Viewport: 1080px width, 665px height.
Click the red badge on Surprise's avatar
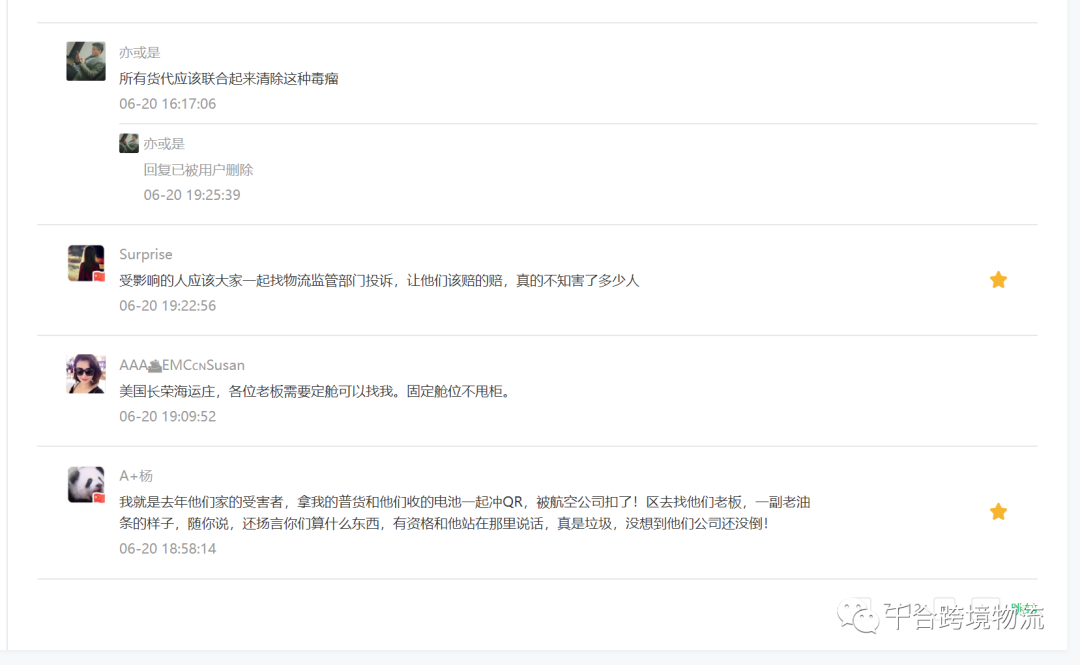click(x=99, y=275)
